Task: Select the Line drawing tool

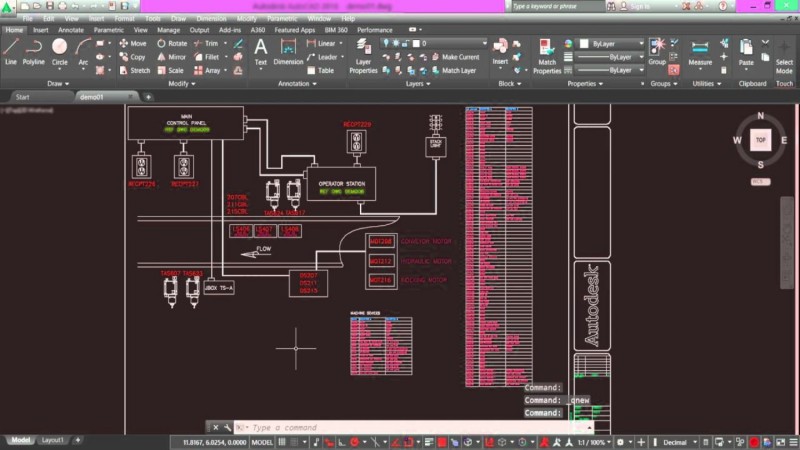Action: (x=11, y=52)
